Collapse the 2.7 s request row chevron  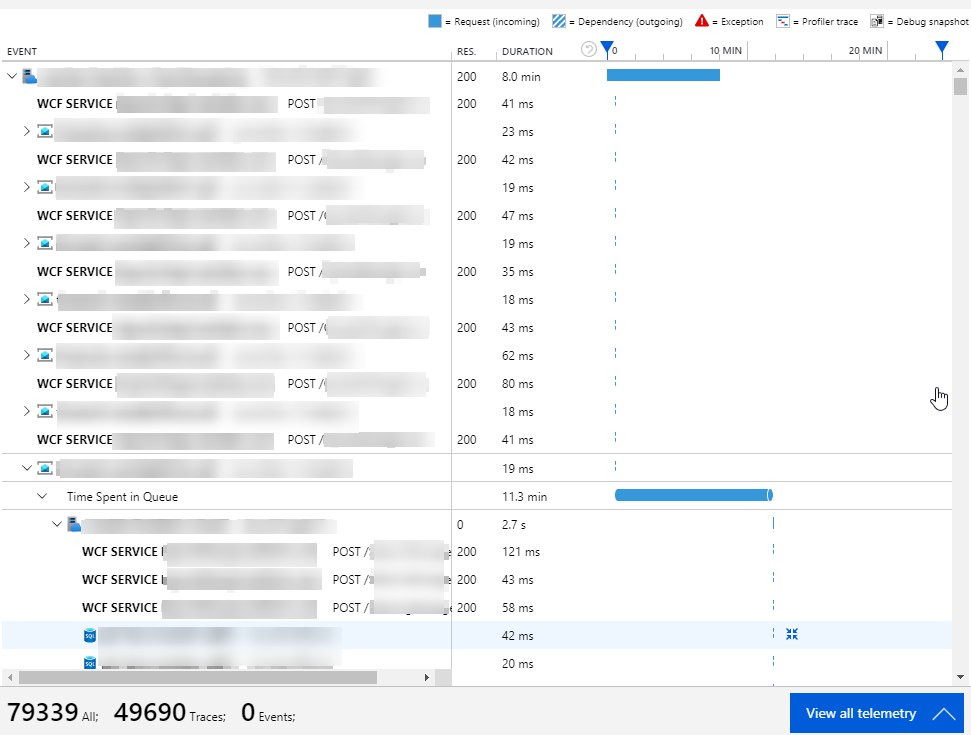pyautogui.click(x=57, y=523)
